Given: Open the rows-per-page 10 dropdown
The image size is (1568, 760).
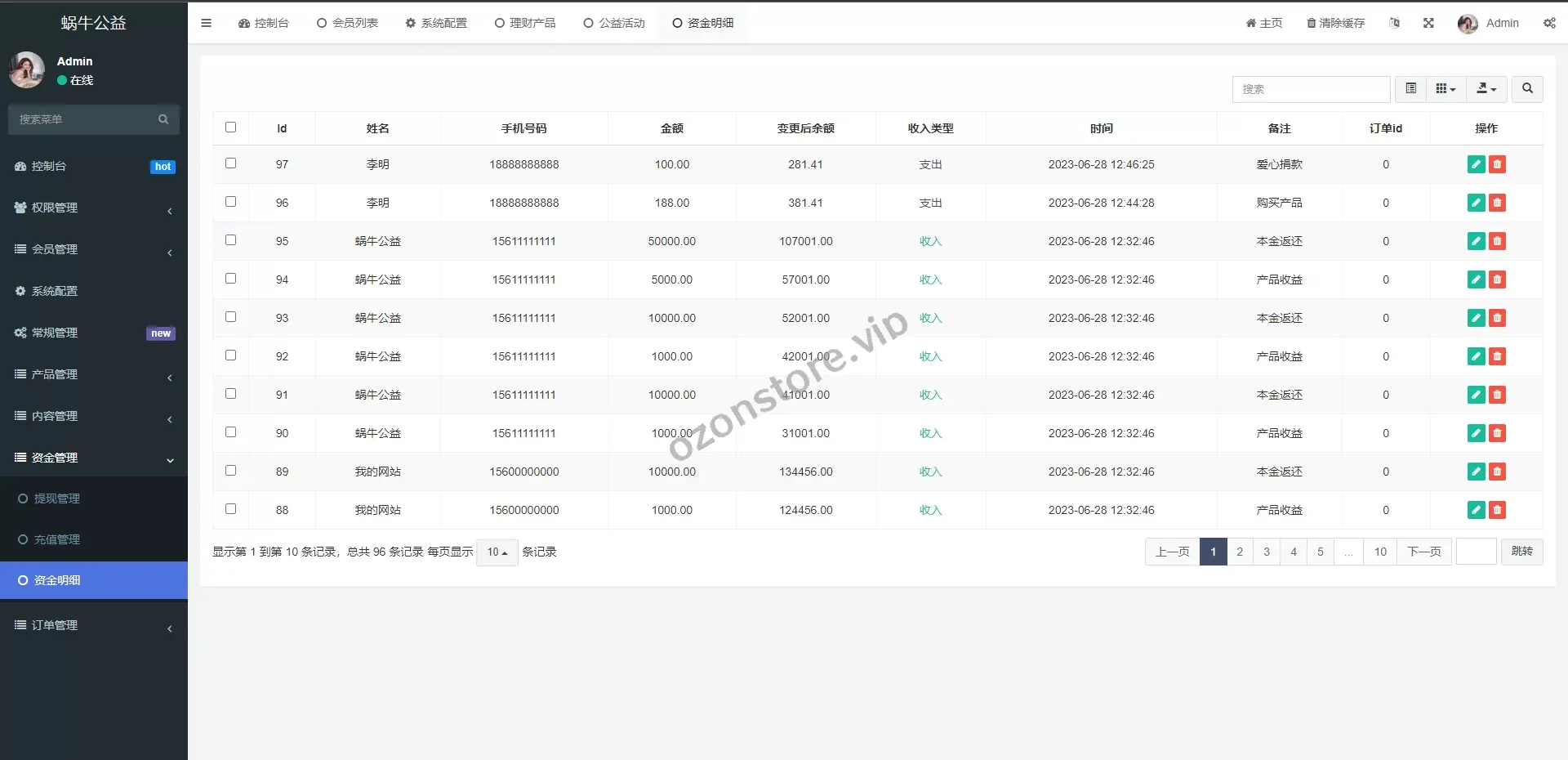Looking at the screenshot, I should point(497,552).
